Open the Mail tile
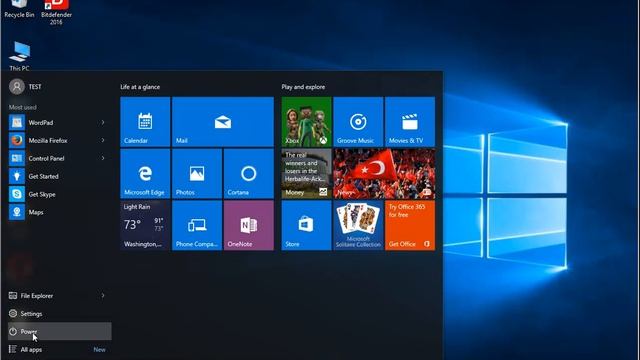Viewport: 640px width, 360px height. click(x=223, y=122)
